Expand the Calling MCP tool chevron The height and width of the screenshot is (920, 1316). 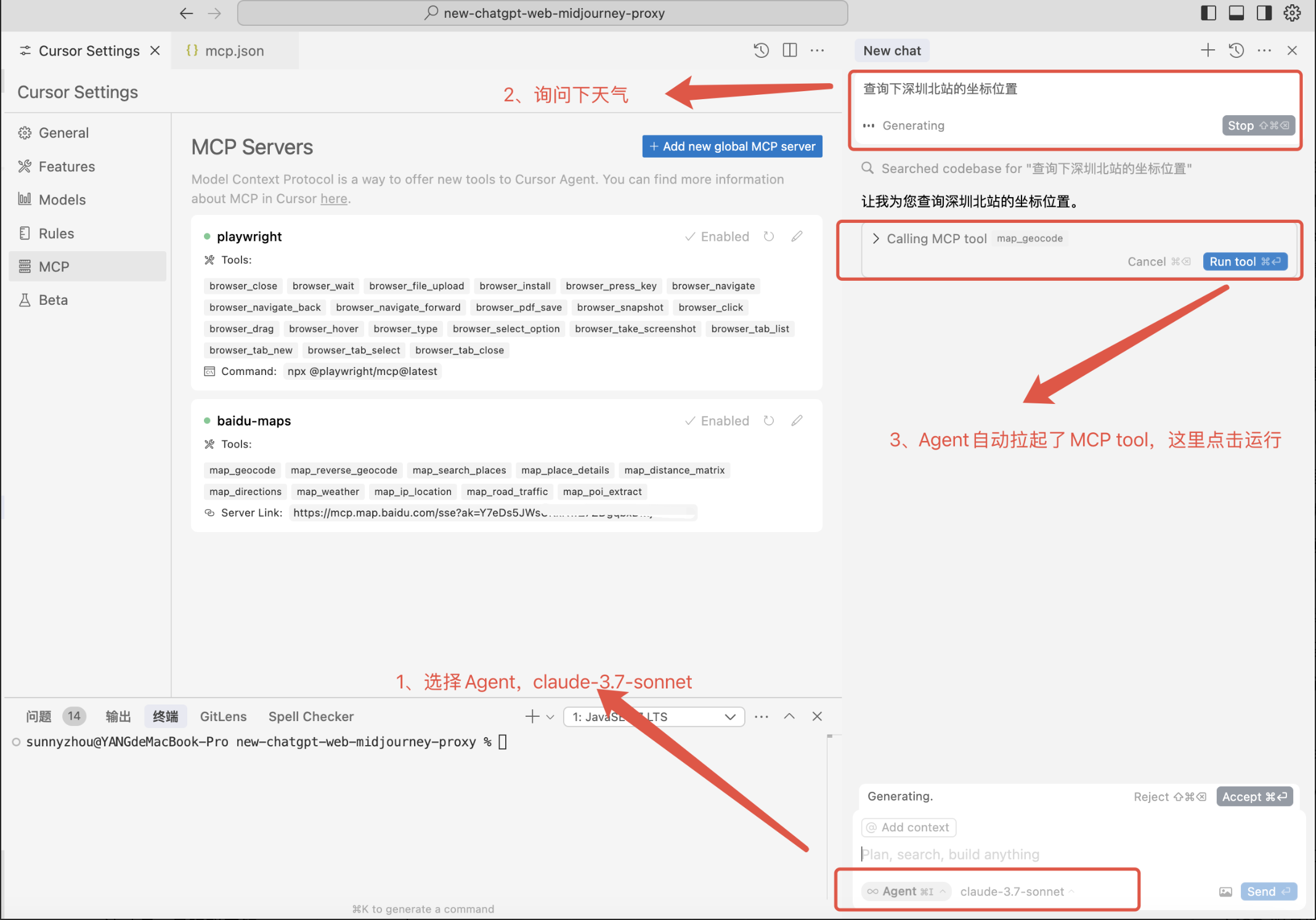[875, 238]
